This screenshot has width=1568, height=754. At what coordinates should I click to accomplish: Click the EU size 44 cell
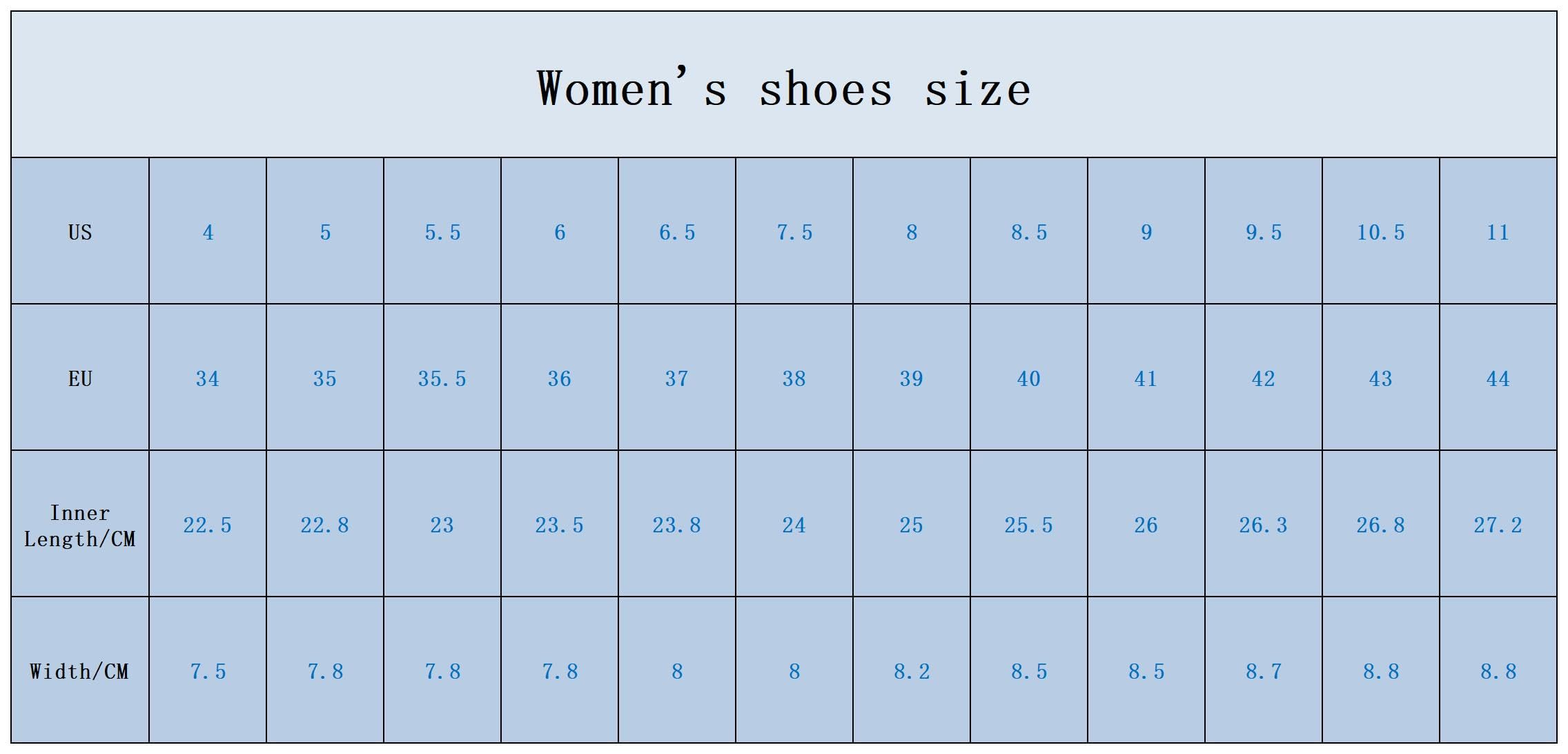click(1498, 378)
